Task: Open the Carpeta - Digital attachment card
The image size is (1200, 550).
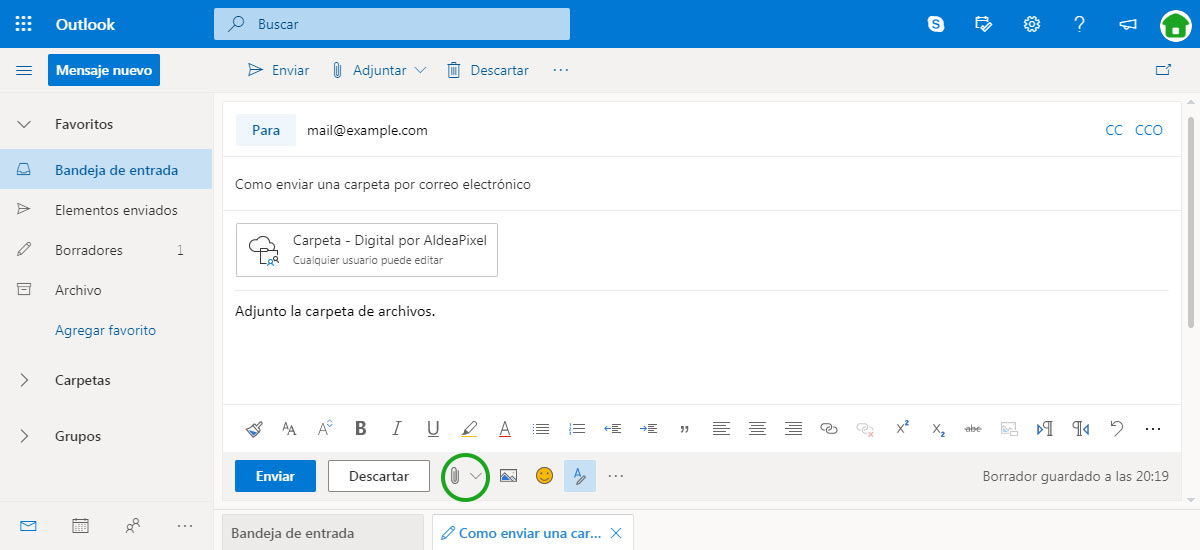Action: click(x=367, y=250)
